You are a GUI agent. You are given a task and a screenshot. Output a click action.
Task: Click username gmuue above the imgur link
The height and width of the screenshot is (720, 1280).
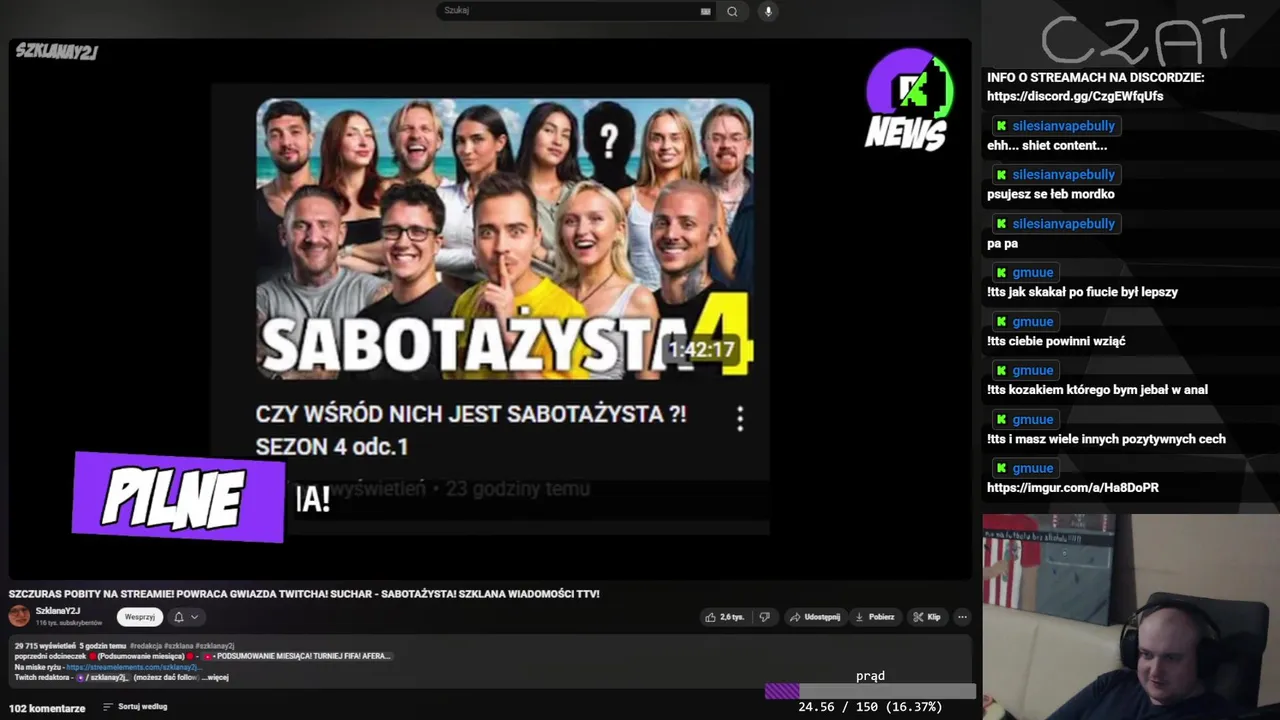pyautogui.click(x=1032, y=468)
